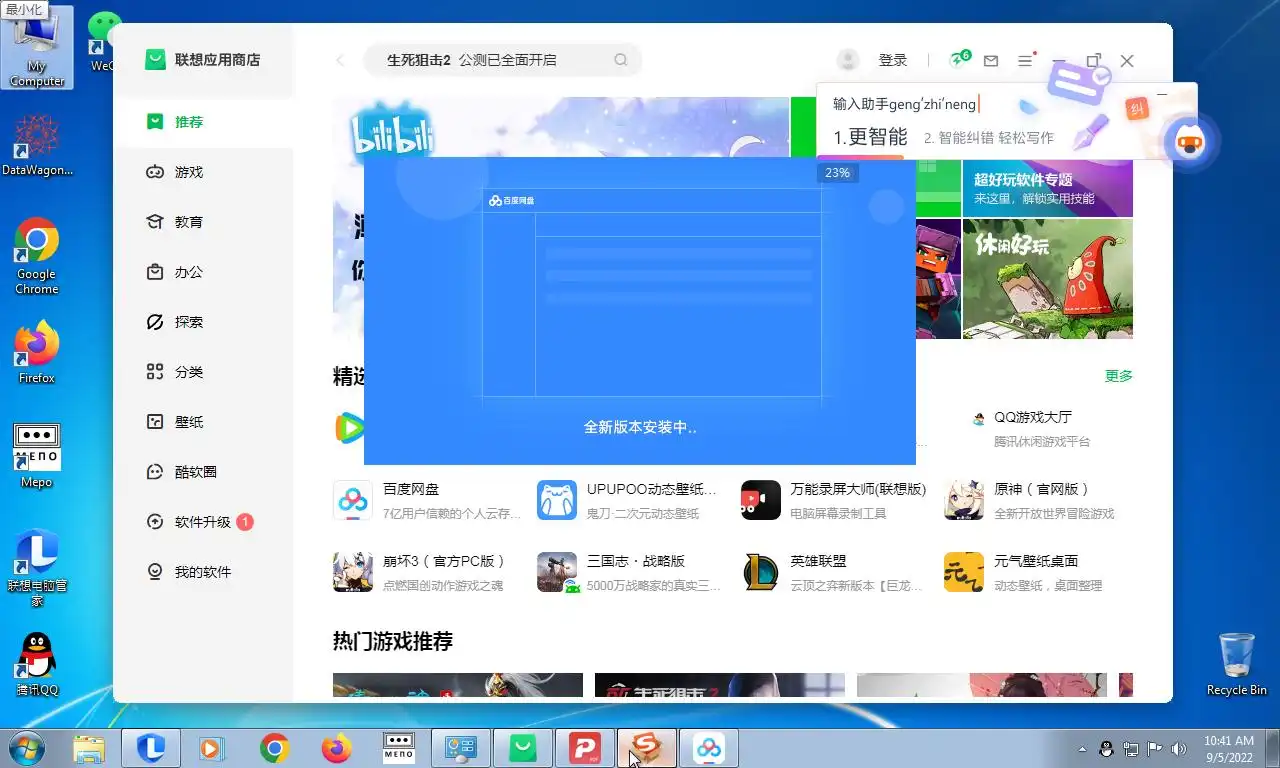Click the QQ游戏大厅 title
The width and height of the screenshot is (1280, 768).
click(x=1033, y=417)
